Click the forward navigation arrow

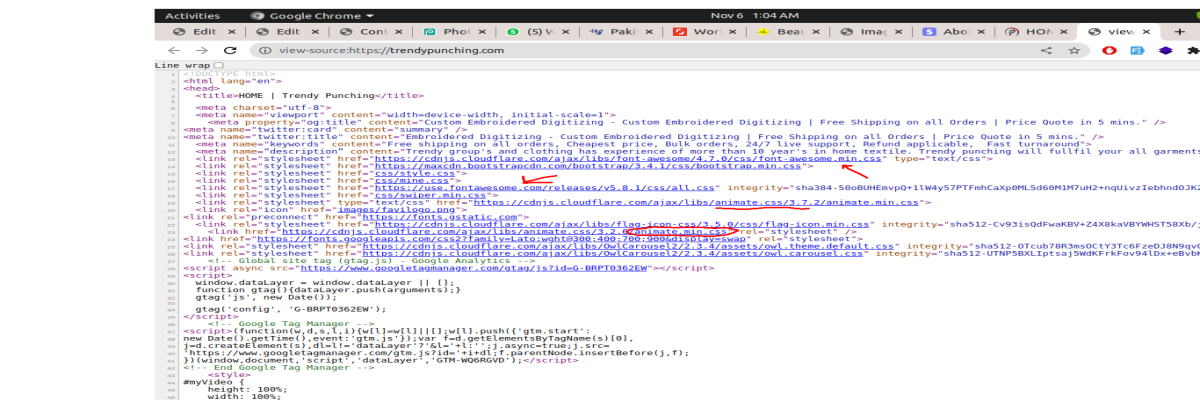(x=201, y=50)
